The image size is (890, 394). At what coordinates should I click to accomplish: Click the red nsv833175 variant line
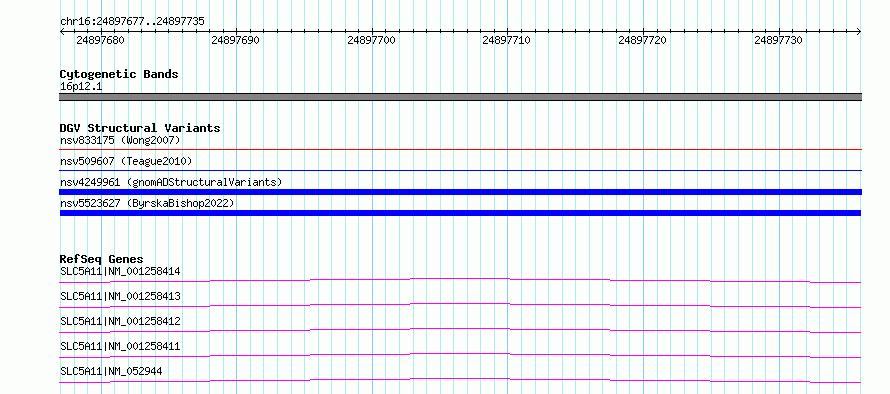point(460,149)
